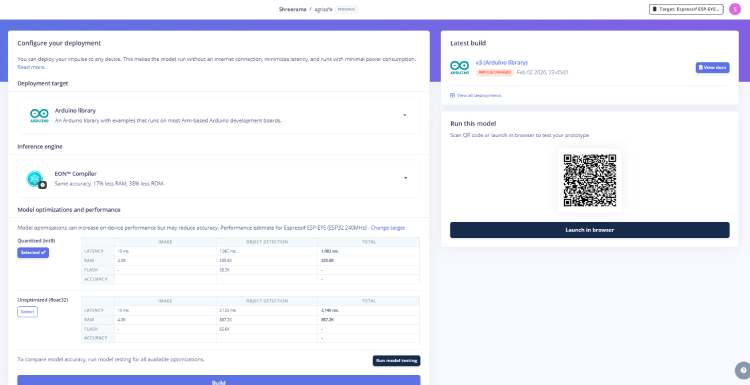Select the Arduino library title text
Screen dimensions: 750x385
75,110
